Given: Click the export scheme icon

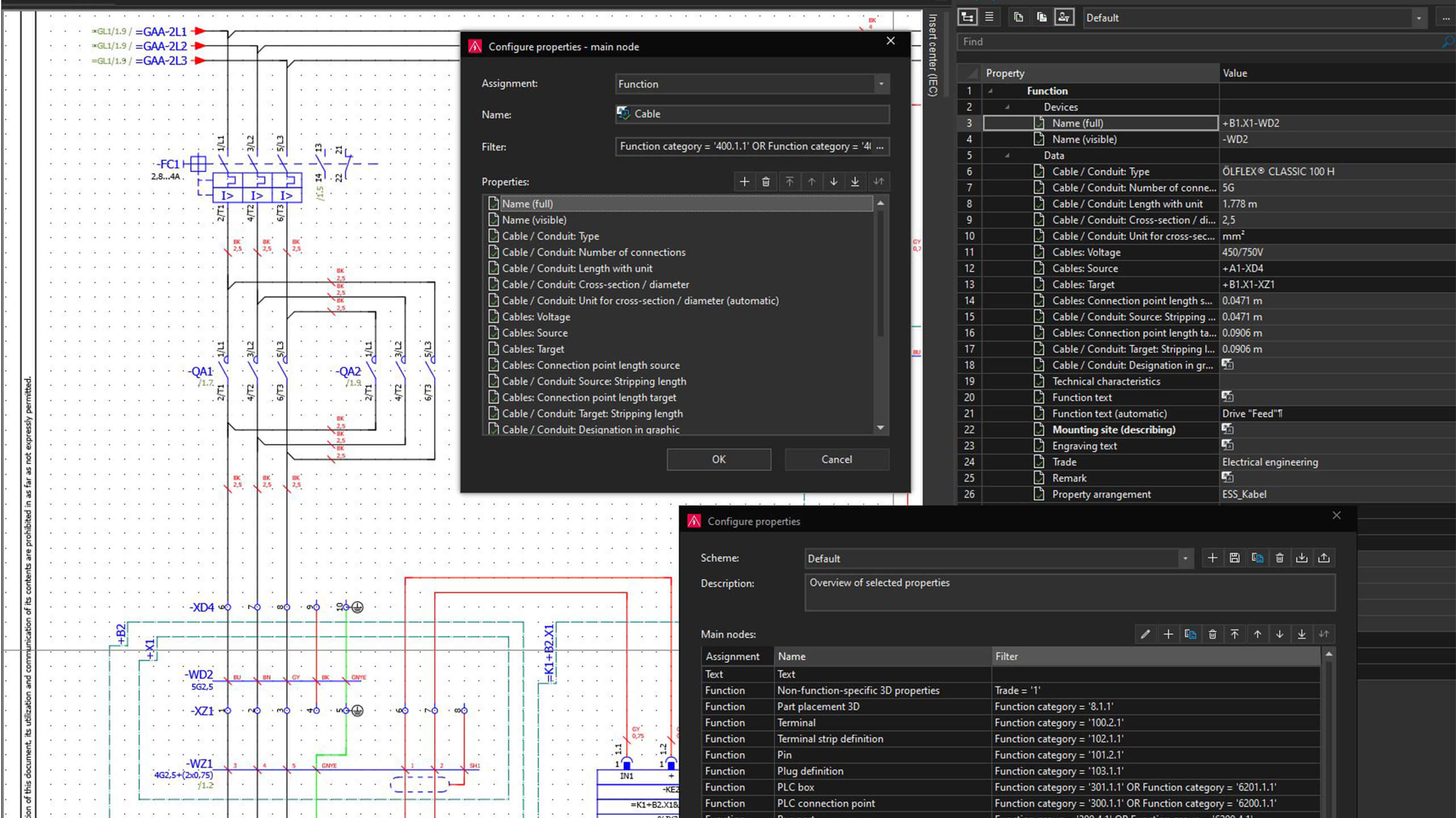Looking at the screenshot, I should 1324,558.
